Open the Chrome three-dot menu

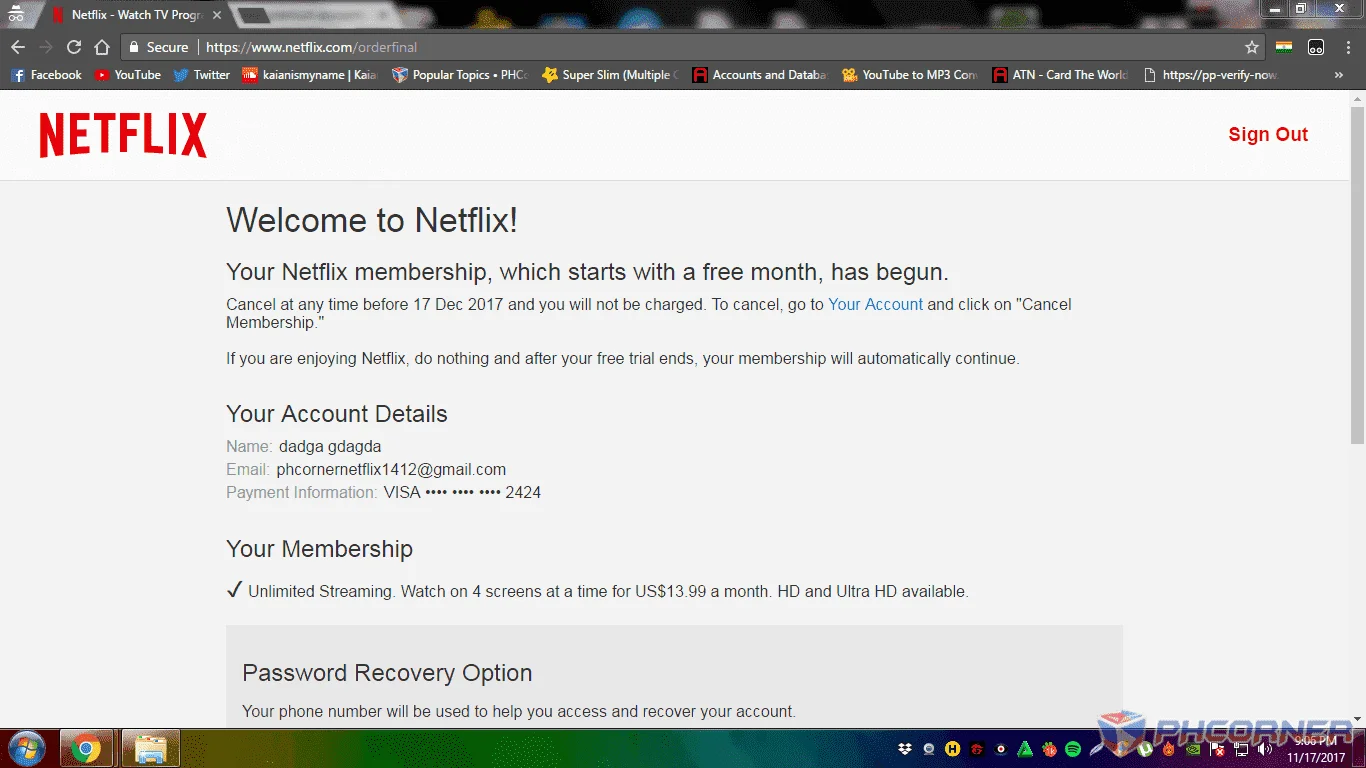pyautogui.click(x=1347, y=47)
